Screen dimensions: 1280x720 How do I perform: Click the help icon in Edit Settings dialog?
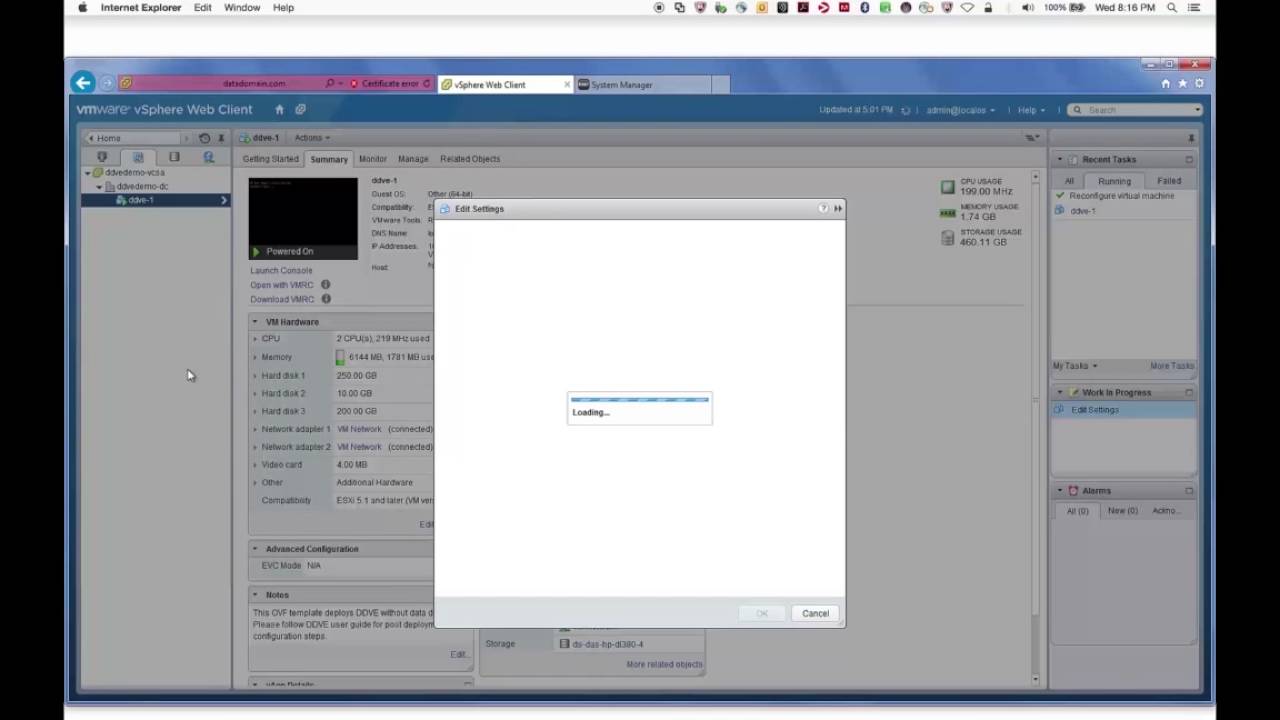click(x=823, y=208)
